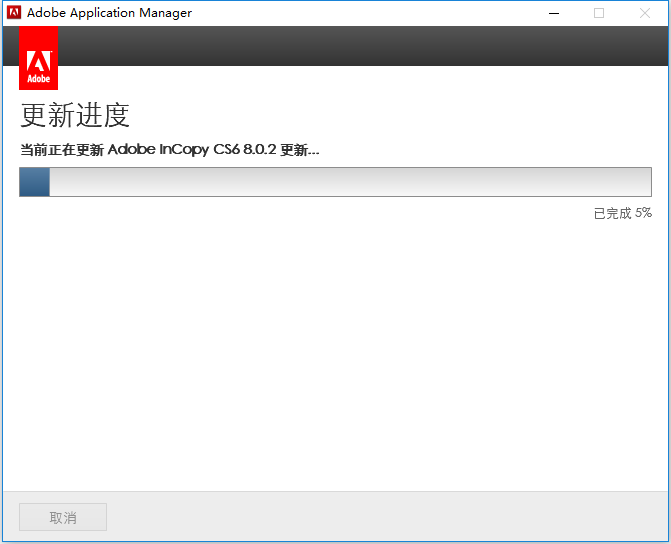Minimize the Adobe Application Manager window
Viewport: 671px width, 544px height.
554,13
